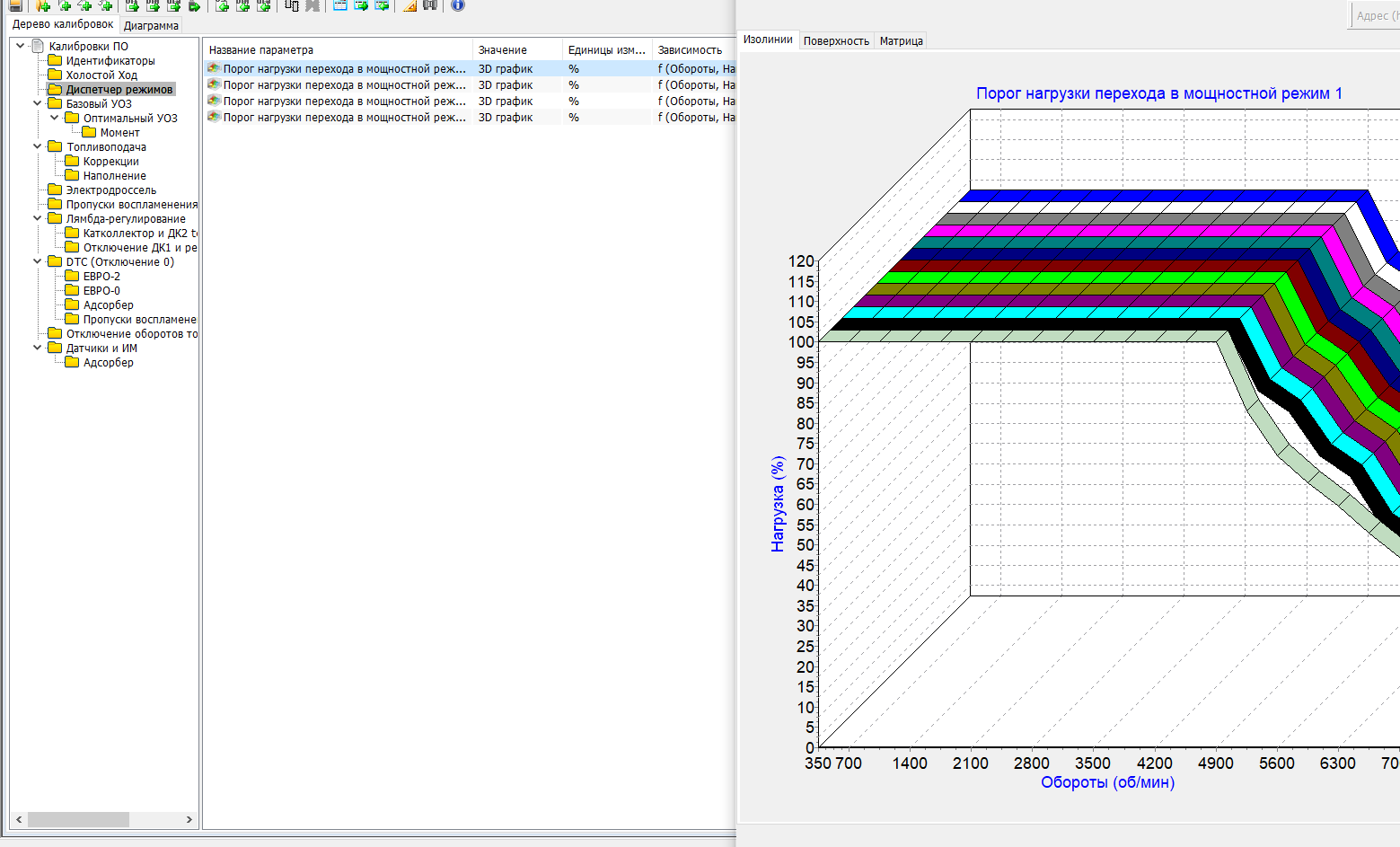The width and height of the screenshot is (1400, 847).
Task: Open the Электродроссель folder
Action: coord(110,190)
